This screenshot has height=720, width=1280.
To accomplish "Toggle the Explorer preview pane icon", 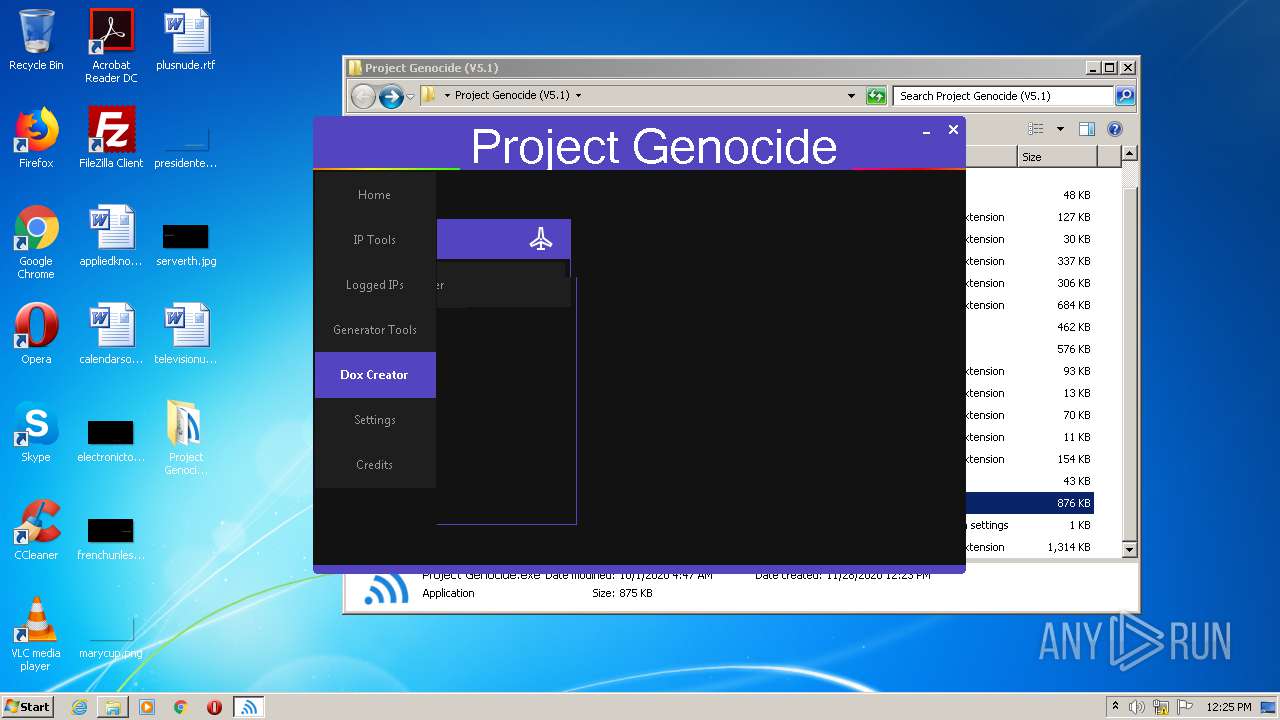I will [1087, 129].
